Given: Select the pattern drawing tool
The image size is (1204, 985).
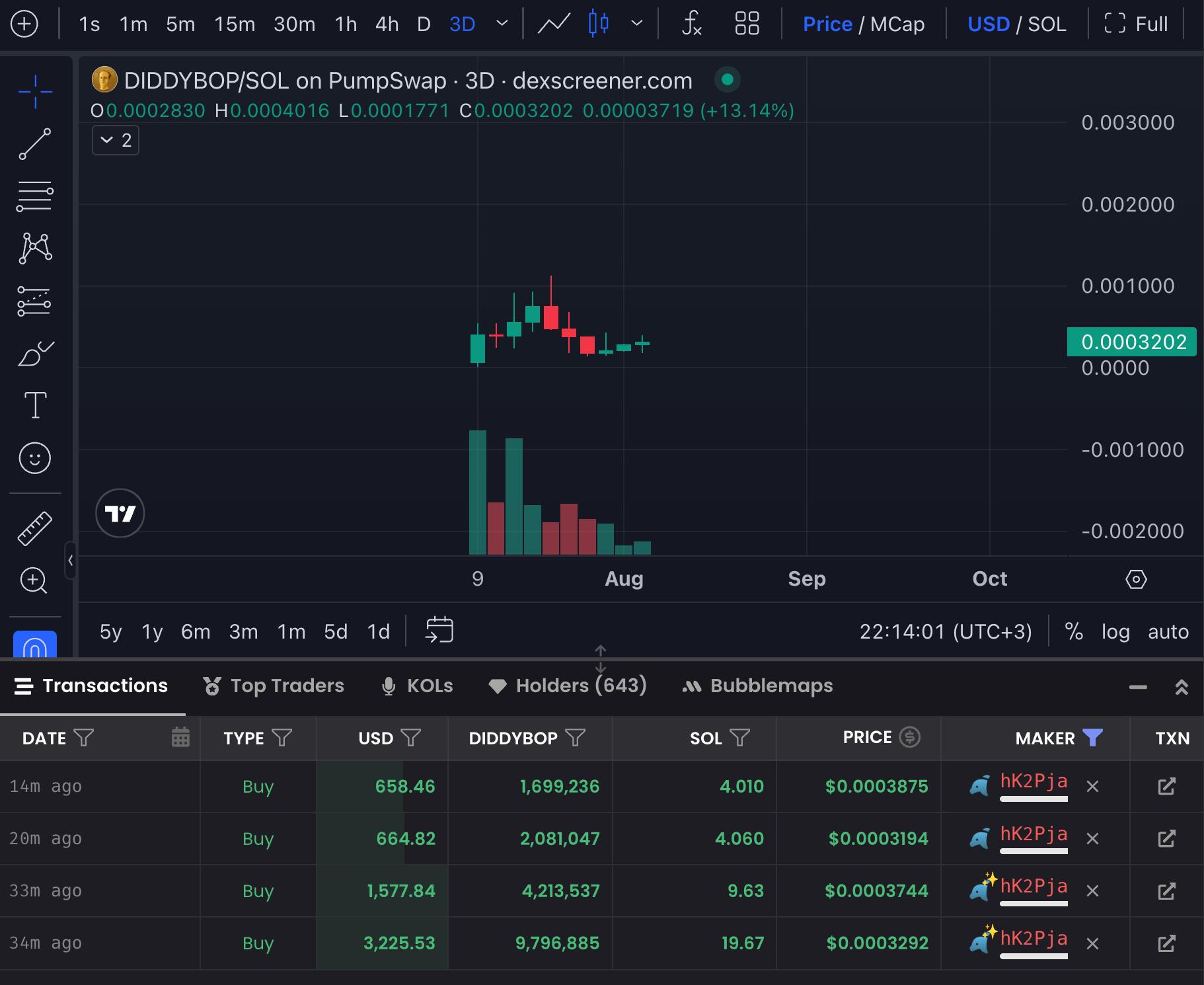Looking at the screenshot, I should [x=35, y=249].
